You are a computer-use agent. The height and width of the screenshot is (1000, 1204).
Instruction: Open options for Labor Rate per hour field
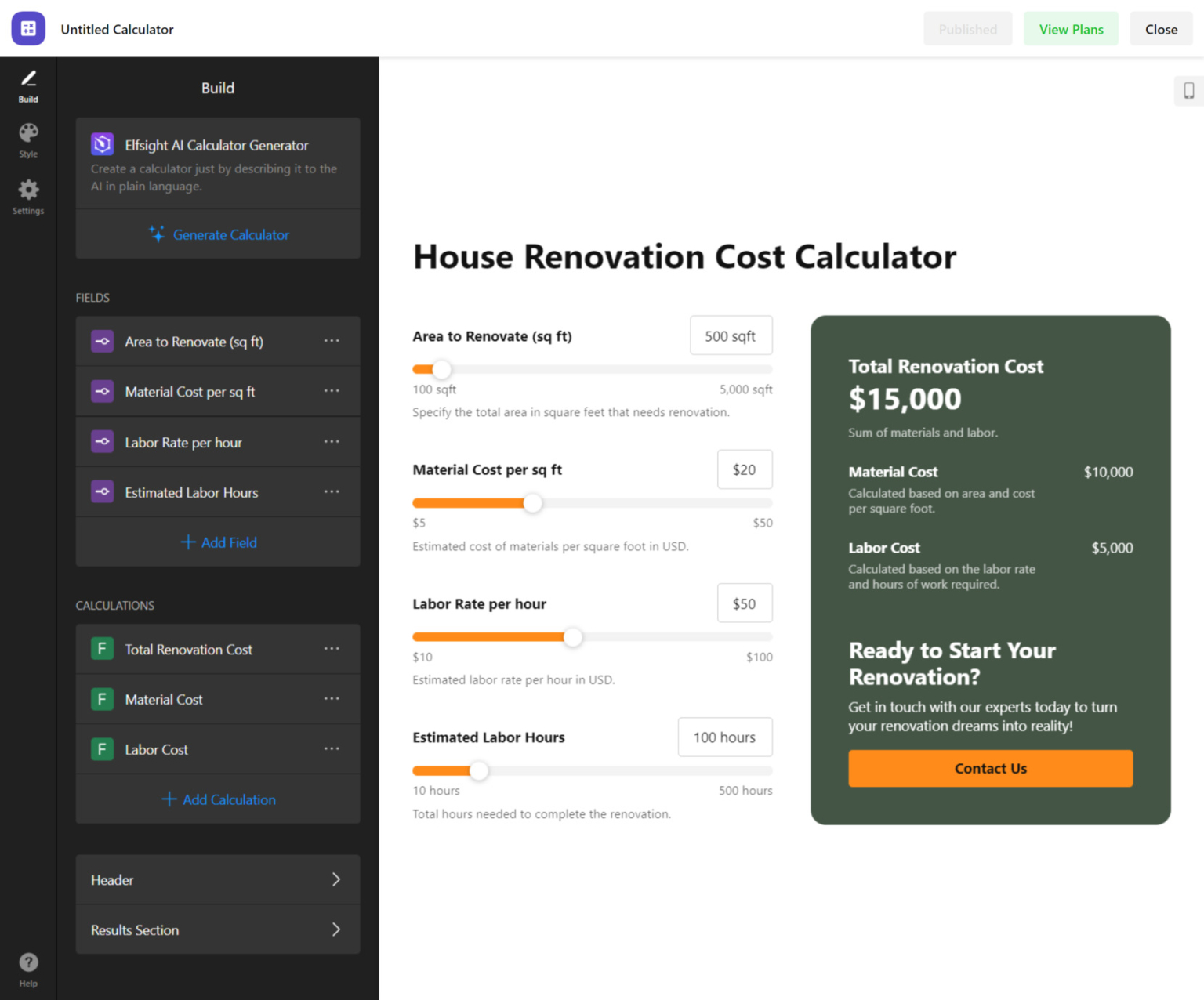(x=332, y=441)
